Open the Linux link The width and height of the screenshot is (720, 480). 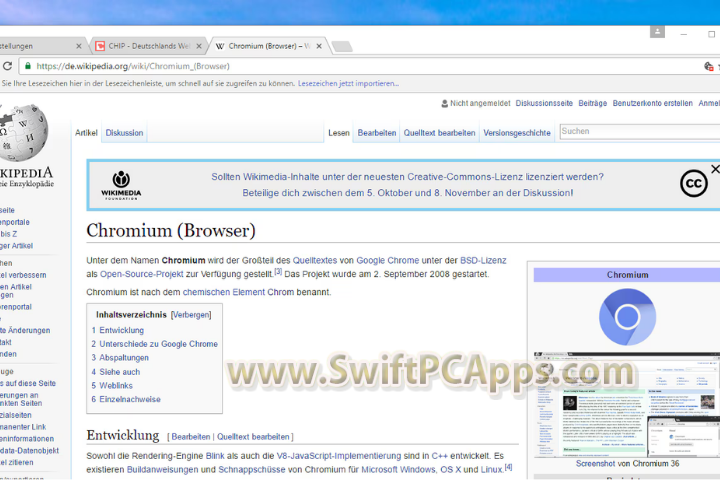point(492,470)
